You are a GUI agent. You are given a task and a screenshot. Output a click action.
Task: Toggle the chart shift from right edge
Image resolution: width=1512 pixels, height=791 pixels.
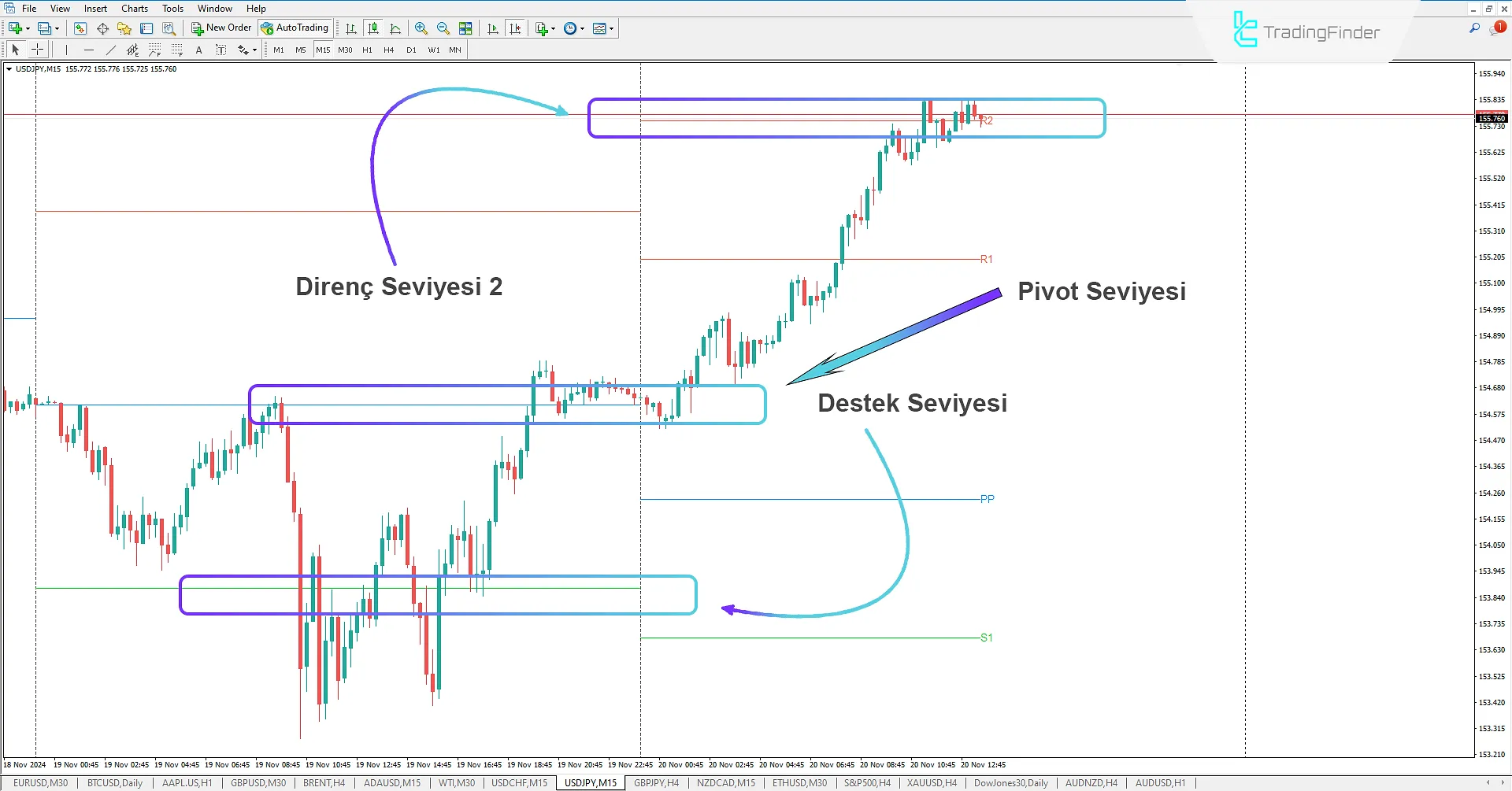[515, 28]
